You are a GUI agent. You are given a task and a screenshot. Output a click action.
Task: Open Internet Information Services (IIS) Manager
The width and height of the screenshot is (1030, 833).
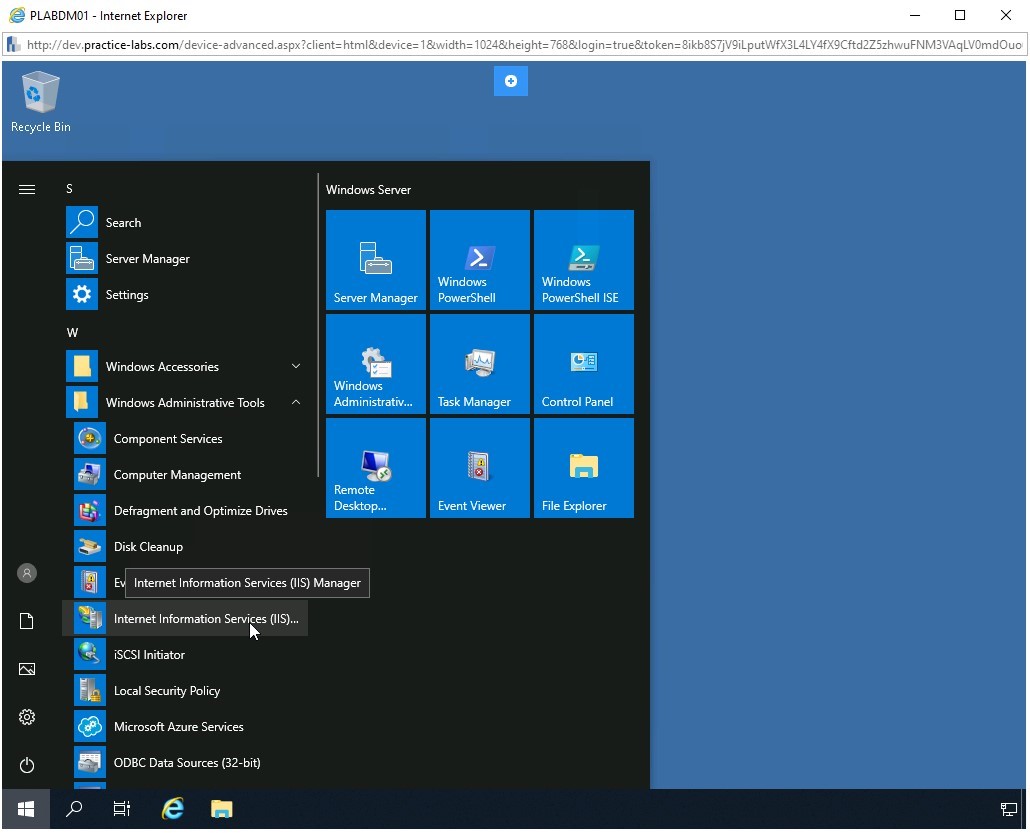tap(205, 618)
